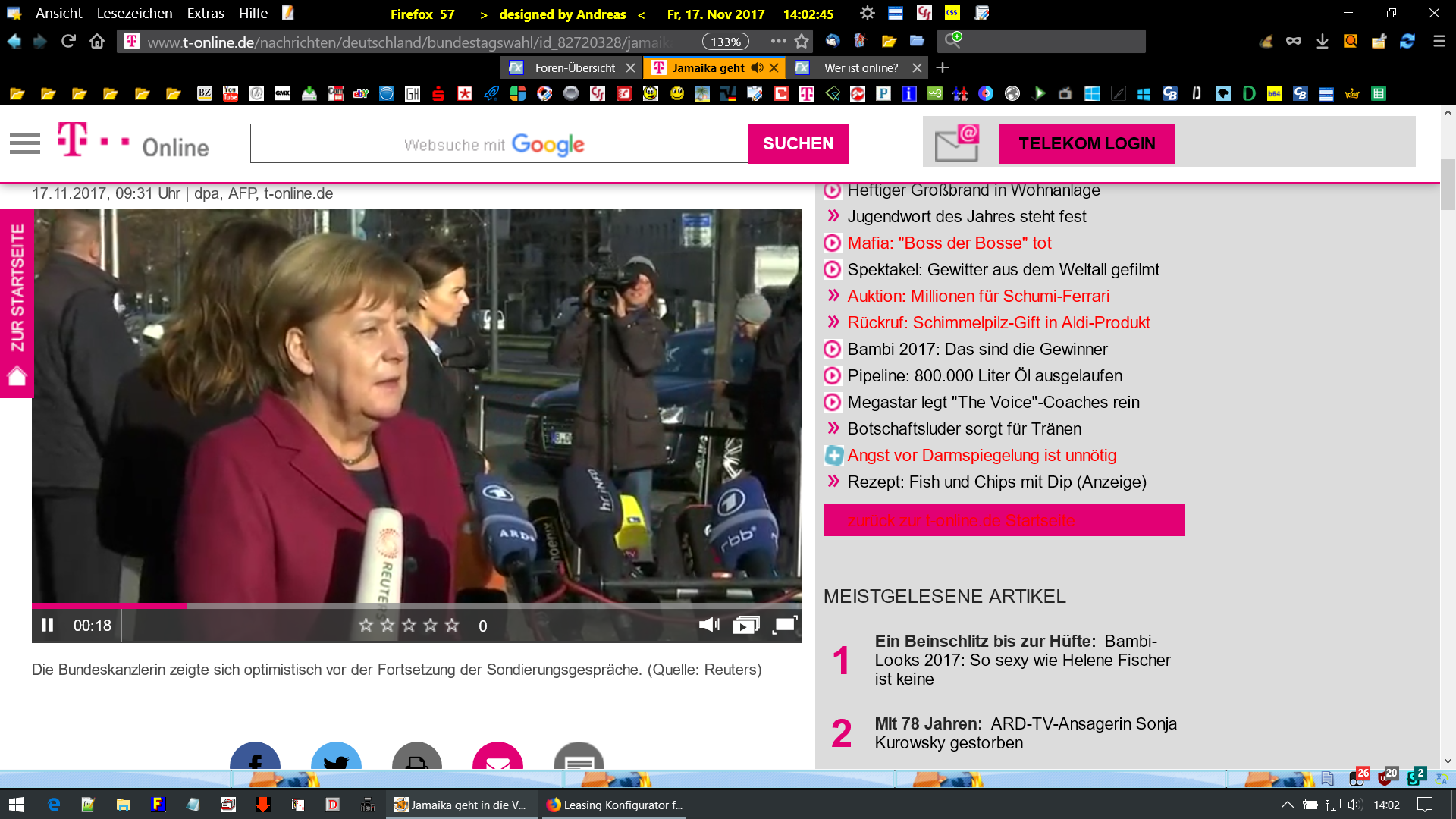The height and width of the screenshot is (819, 1456).
Task: Switch to the Foren-Übersicht tab
Action: [x=574, y=67]
